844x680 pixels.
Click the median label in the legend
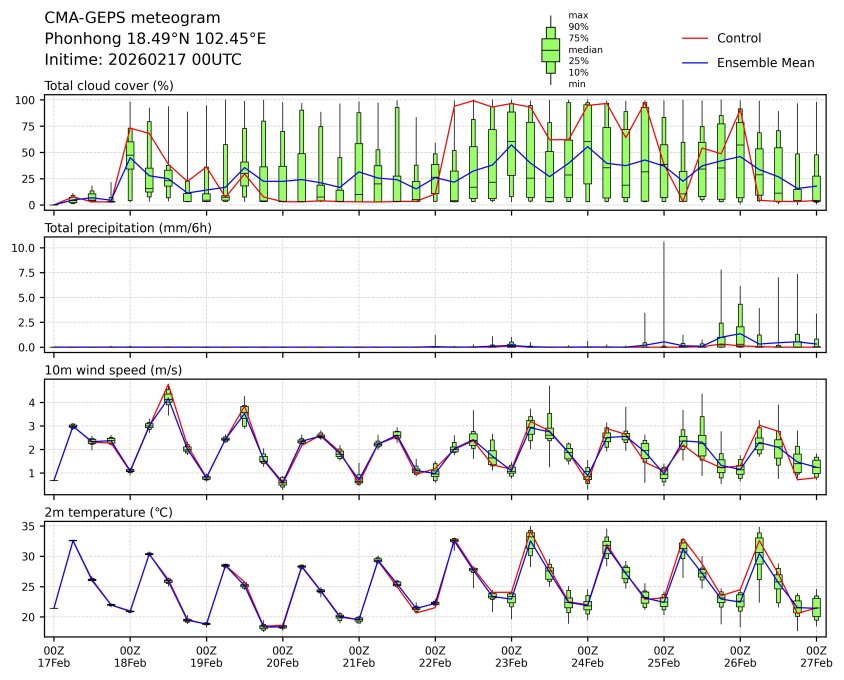[585, 49]
